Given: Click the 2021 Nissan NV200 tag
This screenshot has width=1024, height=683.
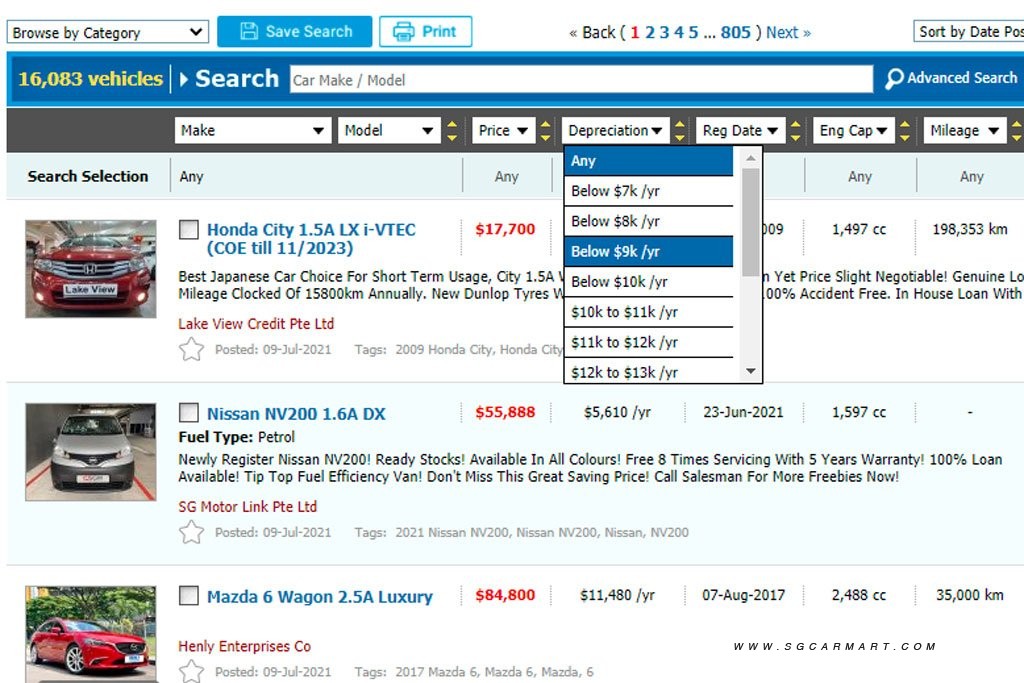Looking at the screenshot, I should (451, 532).
